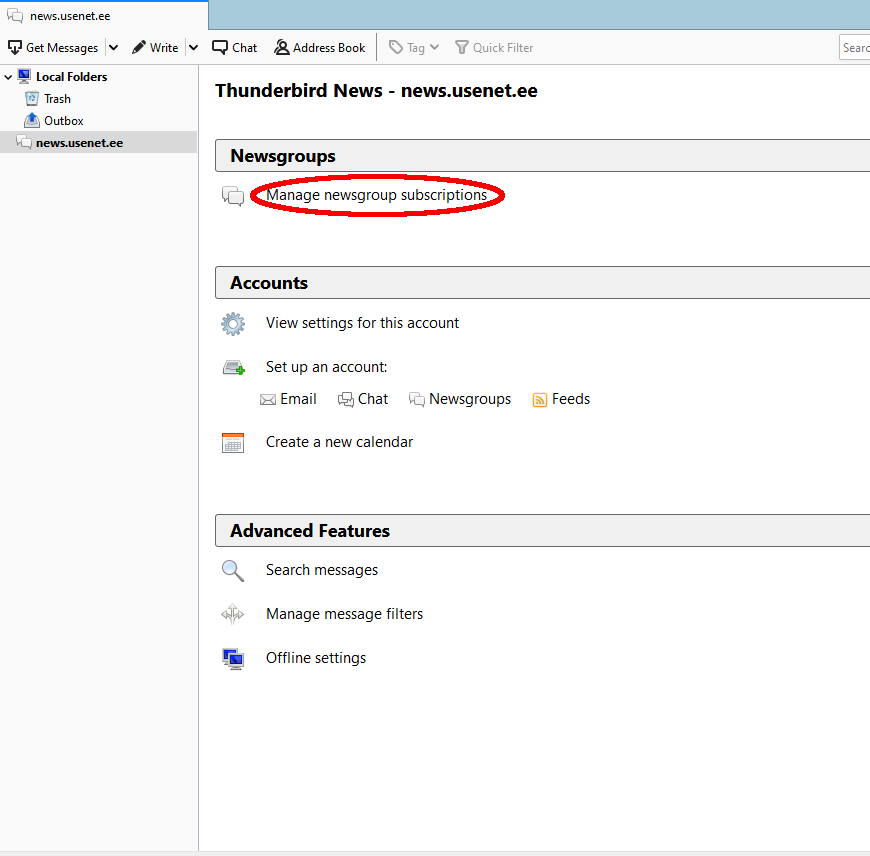
Task: Click the gear icon for account settings
Action: click(x=233, y=323)
